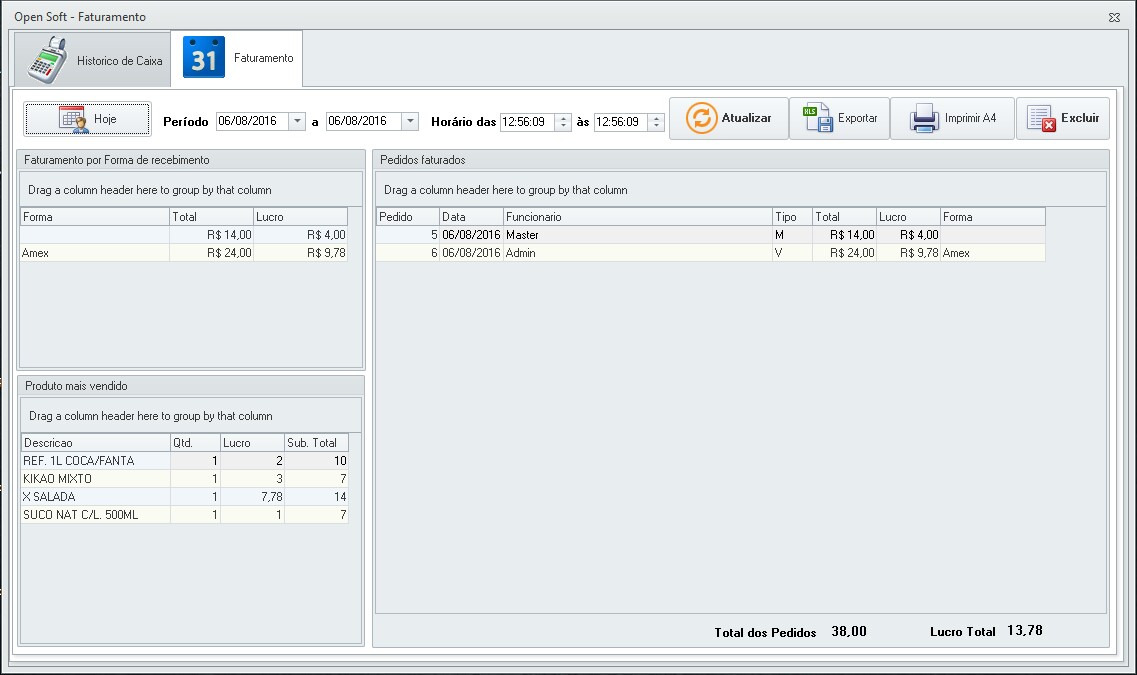Click the Hoje calendar icon
This screenshot has width=1137, height=675.
[x=74, y=118]
